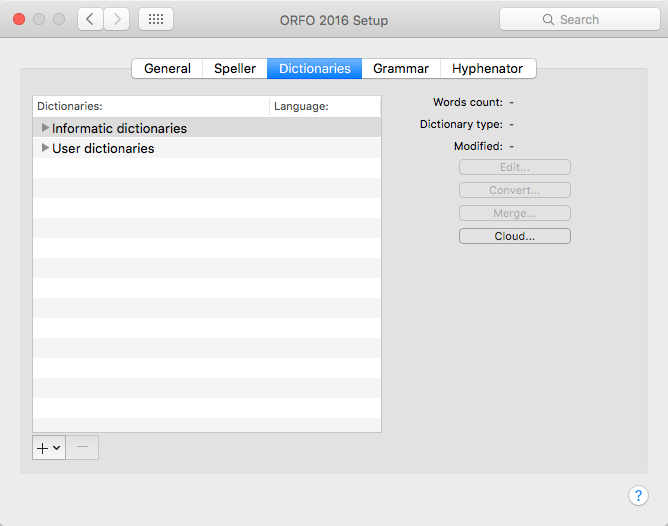Focus the Search input field
This screenshot has width=668, height=526.
(x=580, y=19)
